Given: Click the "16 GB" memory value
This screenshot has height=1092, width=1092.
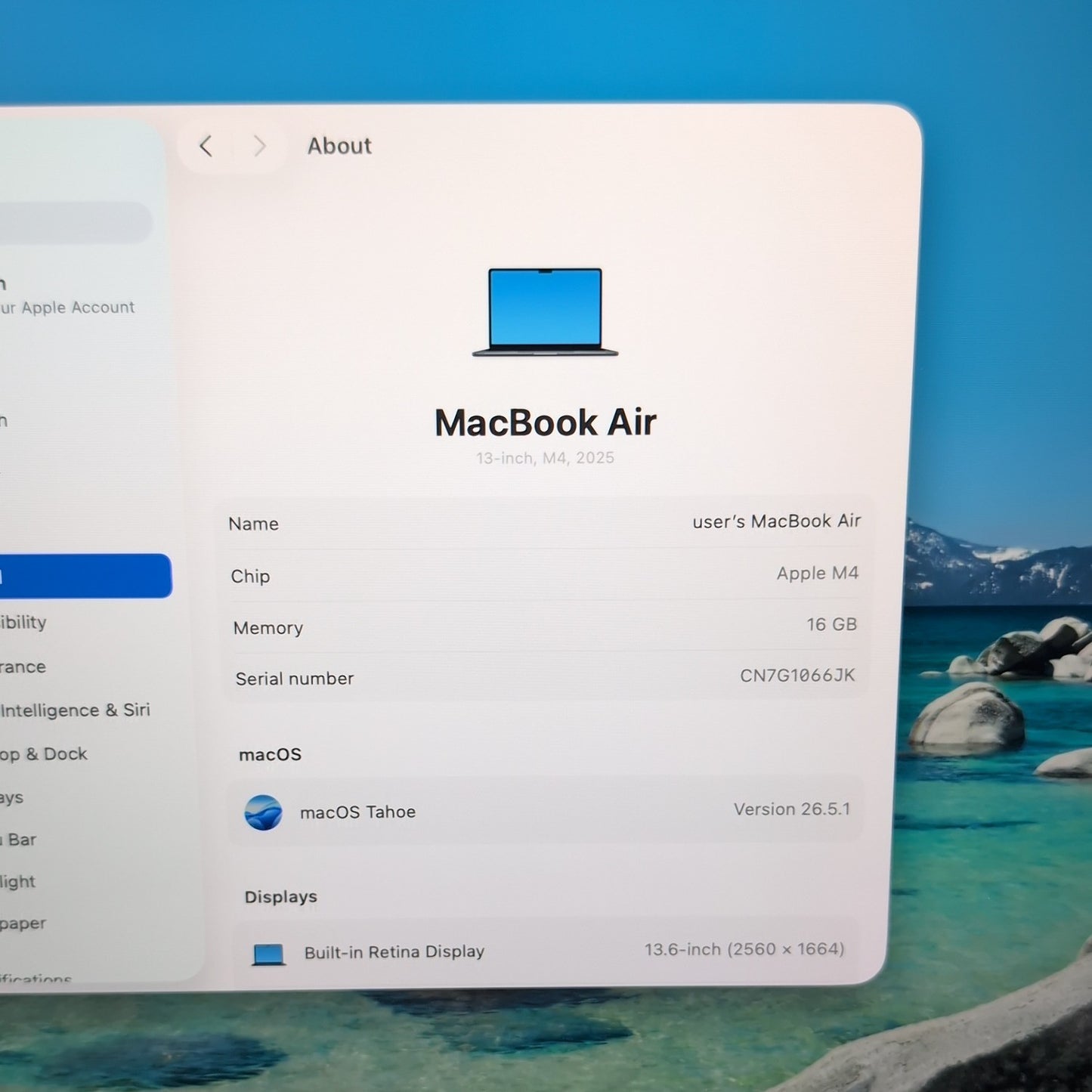Looking at the screenshot, I should click(x=831, y=625).
